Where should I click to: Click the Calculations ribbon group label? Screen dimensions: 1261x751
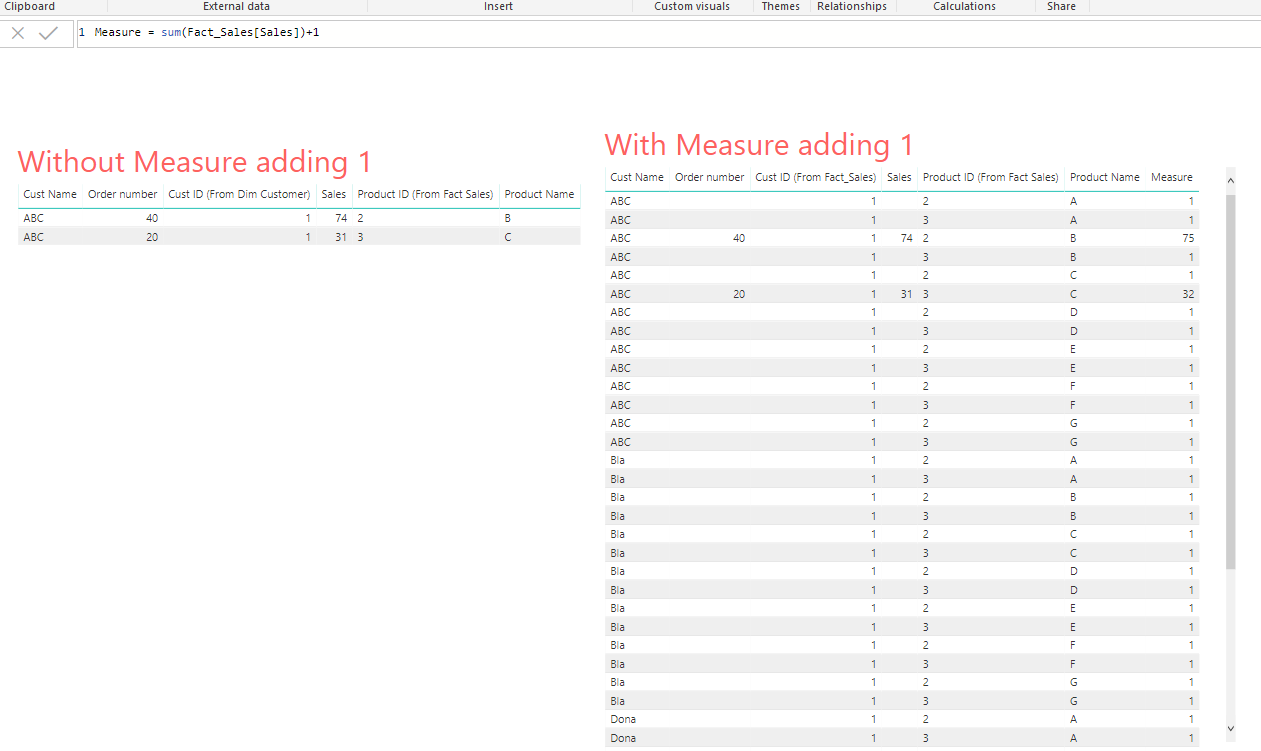964,6
